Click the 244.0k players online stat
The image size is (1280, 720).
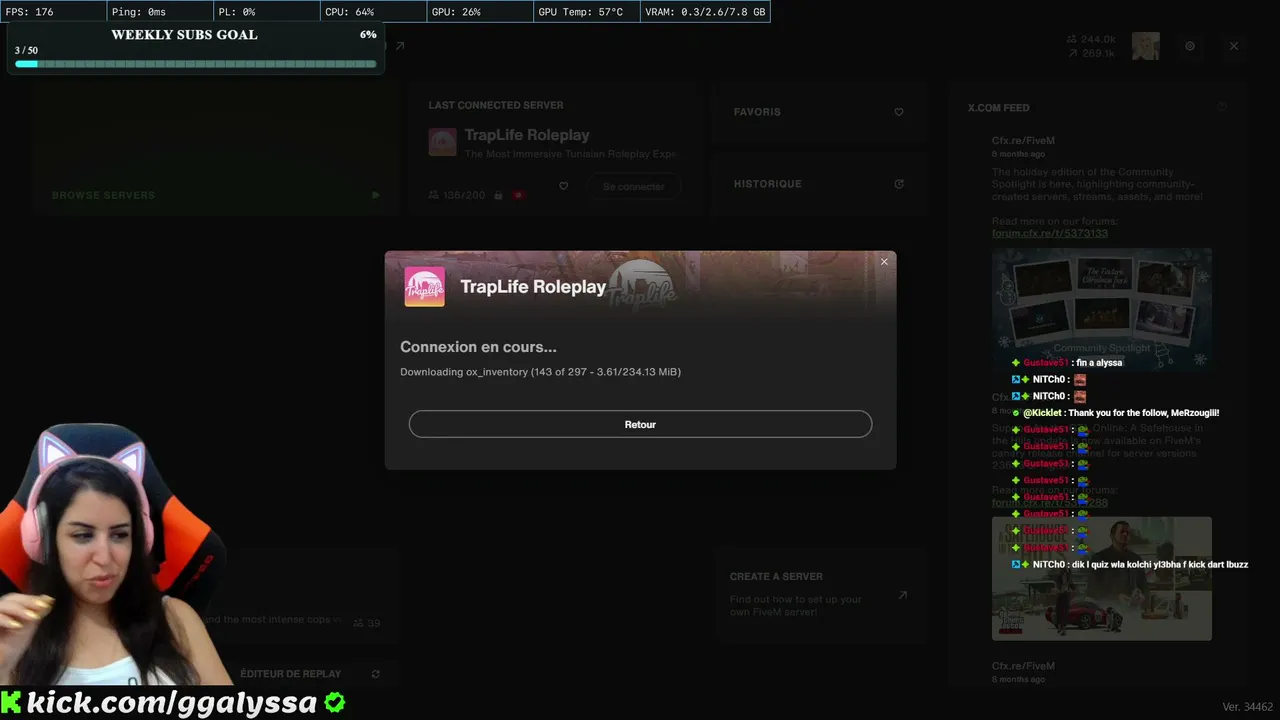[x=1091, y=40]
